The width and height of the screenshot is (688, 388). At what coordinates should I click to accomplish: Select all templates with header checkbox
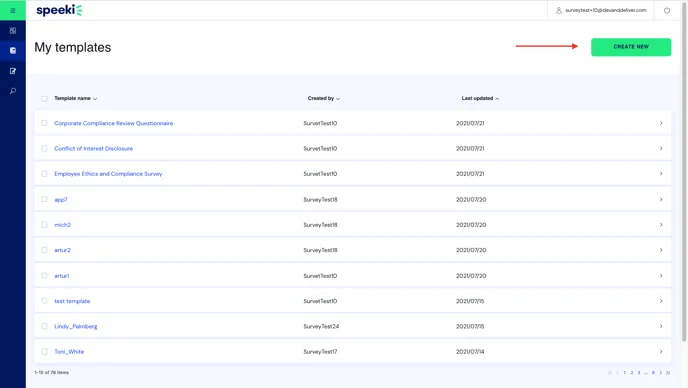pyautogui.click(x=44, y=99)
